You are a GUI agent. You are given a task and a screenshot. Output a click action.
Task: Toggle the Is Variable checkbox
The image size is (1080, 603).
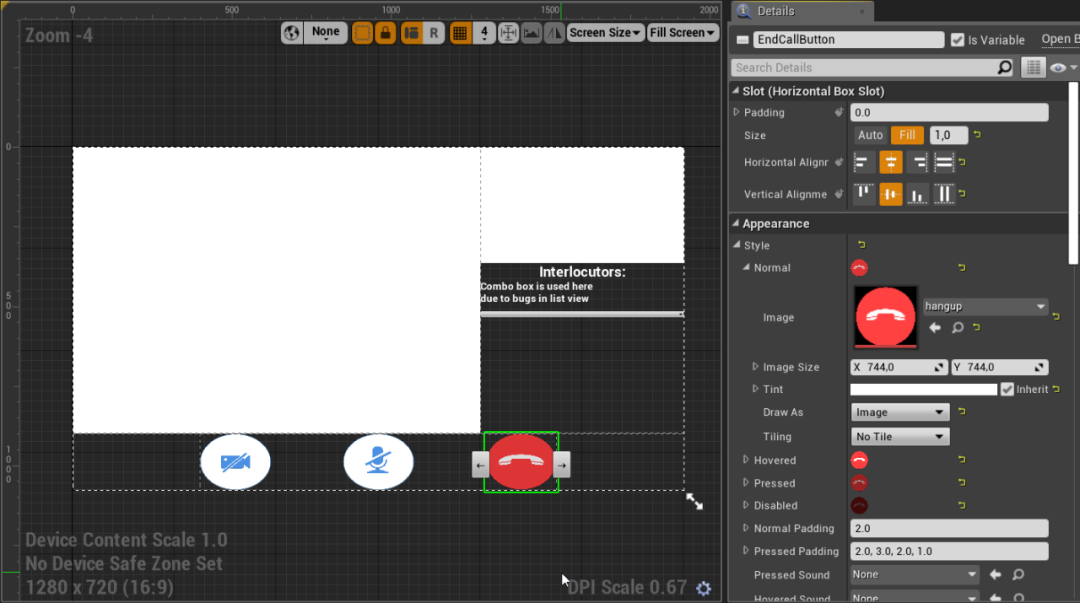(957, 40)
